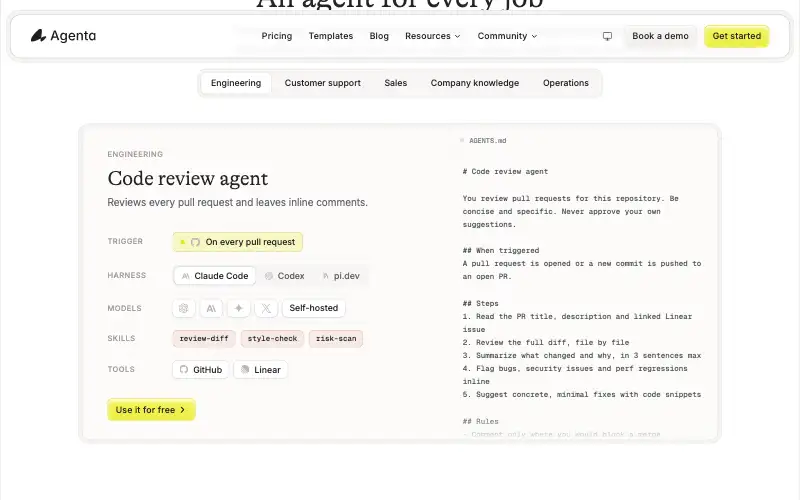Click 'Review the full diff, file by file'
This screenshot has height=500, width=800.
coord(553,342)
